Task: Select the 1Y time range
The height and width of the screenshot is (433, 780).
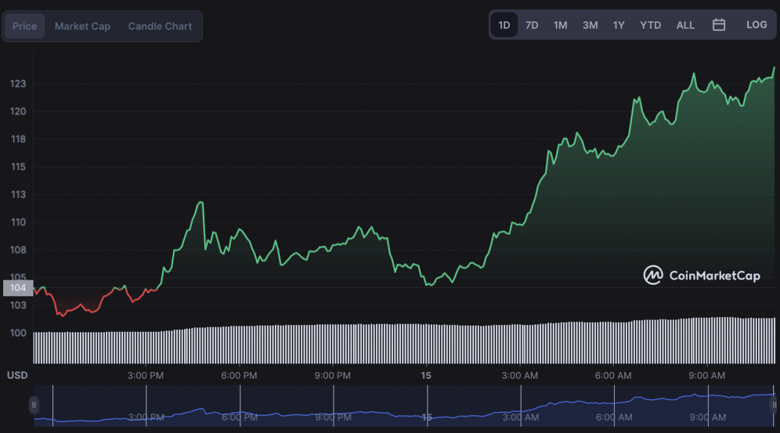Action: click(x=619, y=25)
